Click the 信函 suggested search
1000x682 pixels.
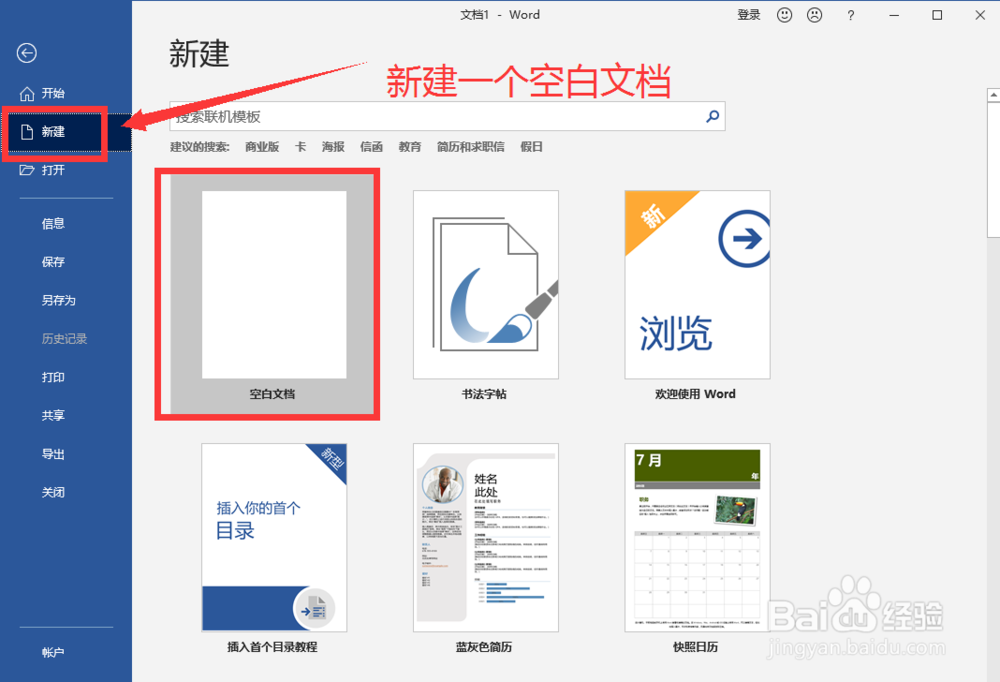(x=371, y=147)
